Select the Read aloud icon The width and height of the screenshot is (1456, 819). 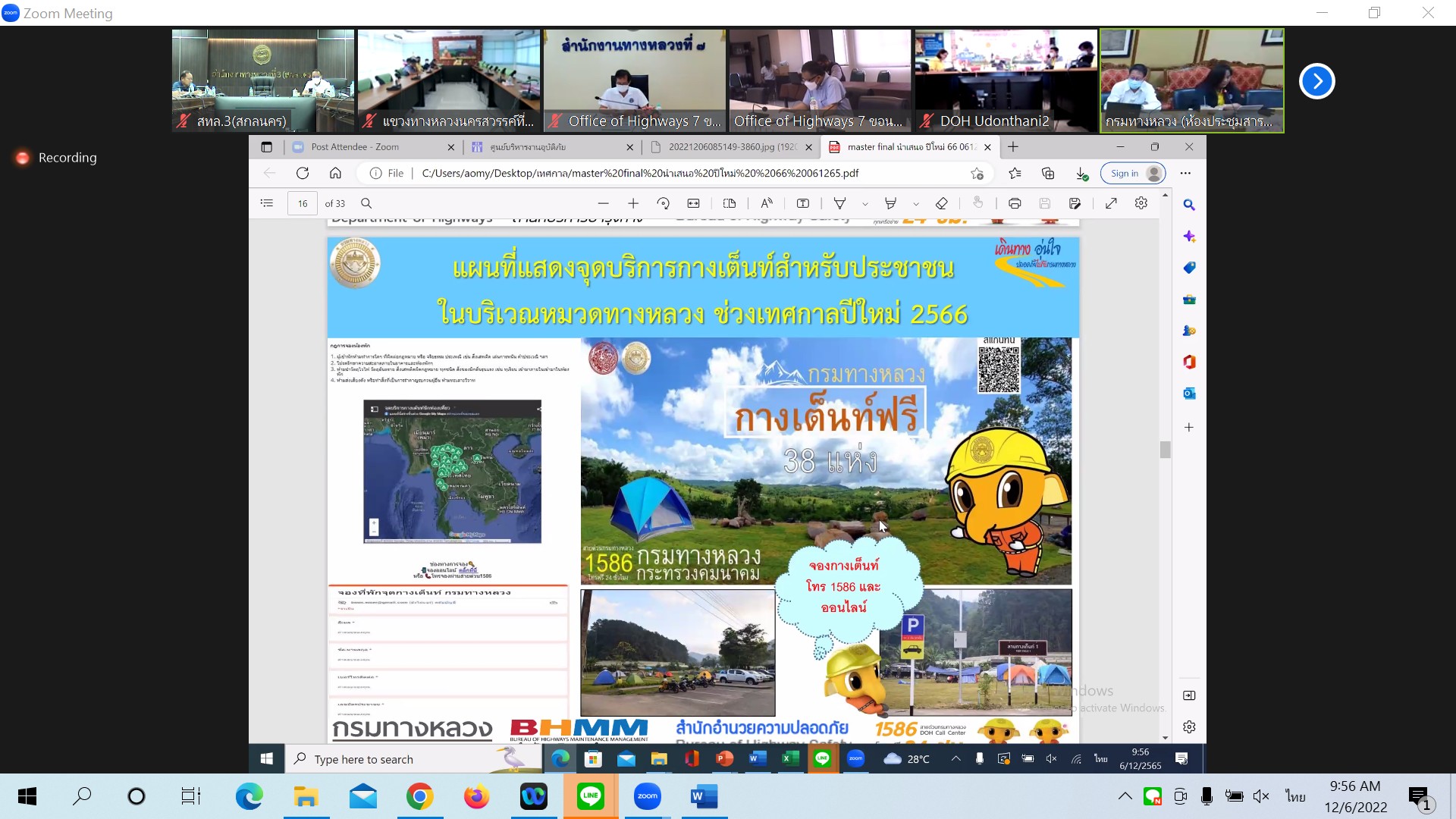point(767,203)
